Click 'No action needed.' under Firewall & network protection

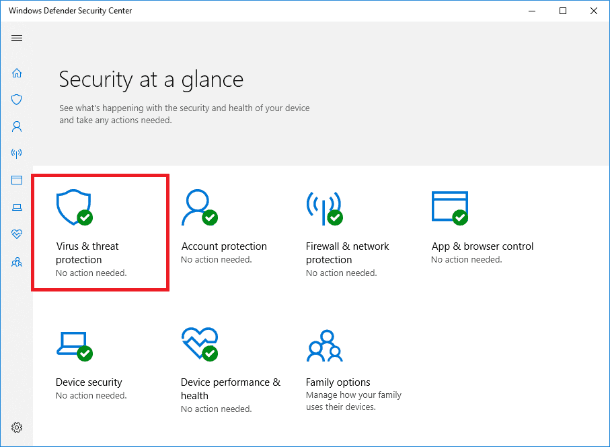pos(341,273)
